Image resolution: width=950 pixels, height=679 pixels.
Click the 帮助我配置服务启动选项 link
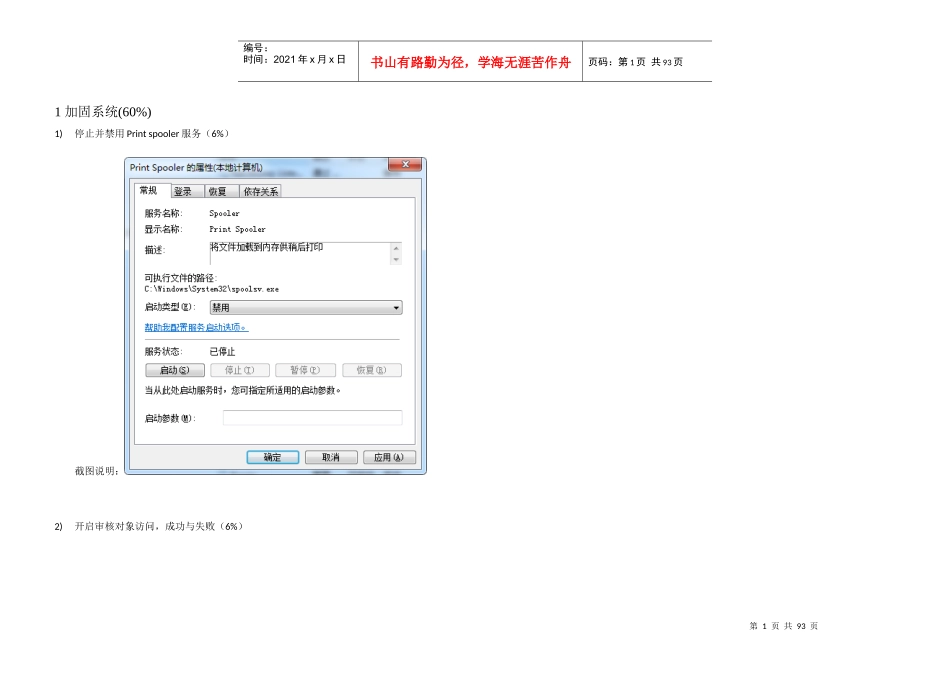(196, 327)
